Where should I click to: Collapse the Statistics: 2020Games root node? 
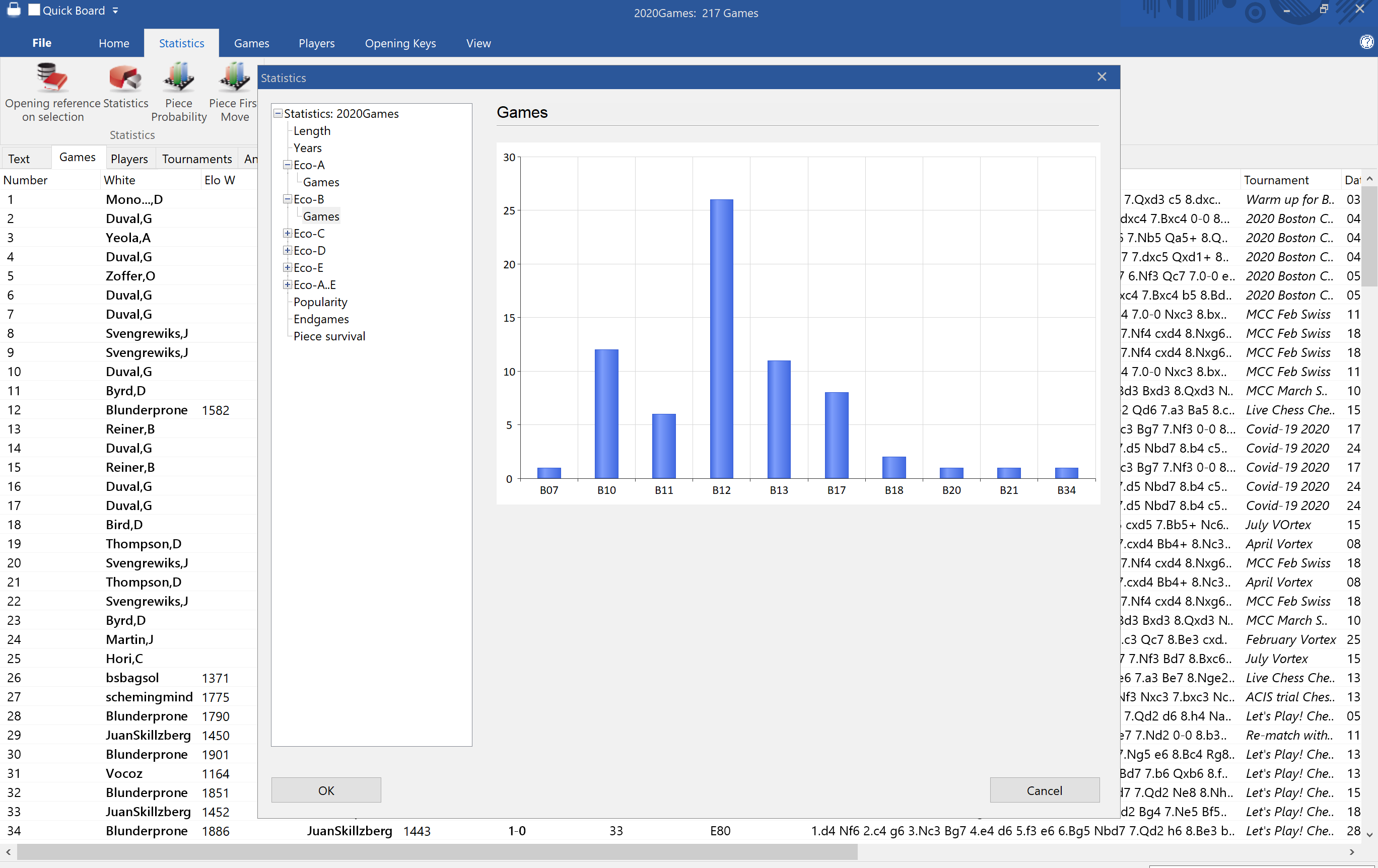click(x=278, y=113)
